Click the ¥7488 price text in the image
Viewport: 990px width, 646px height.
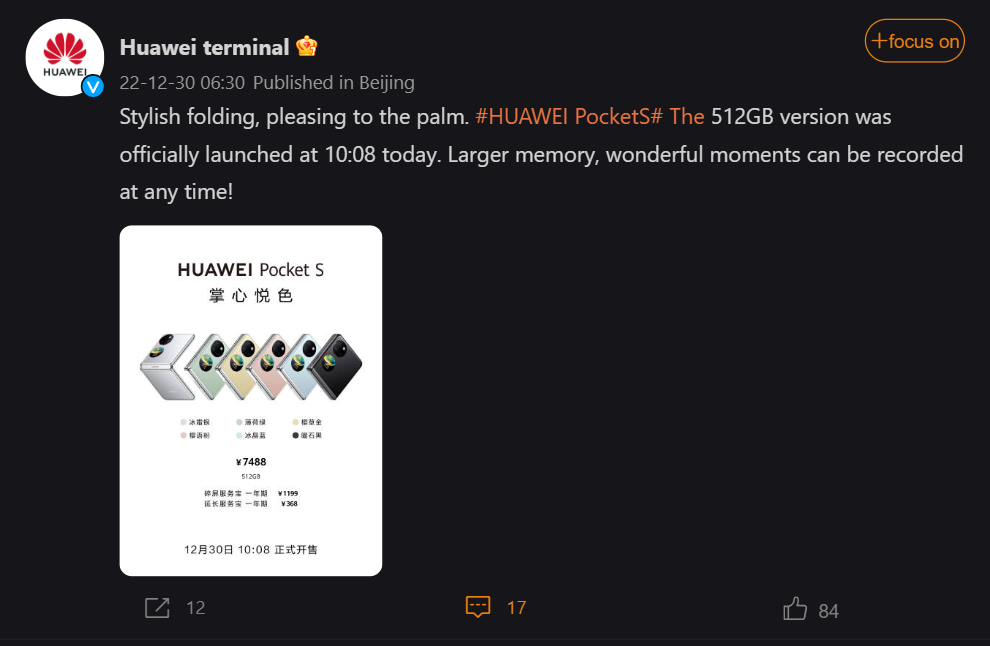(250, 460)
